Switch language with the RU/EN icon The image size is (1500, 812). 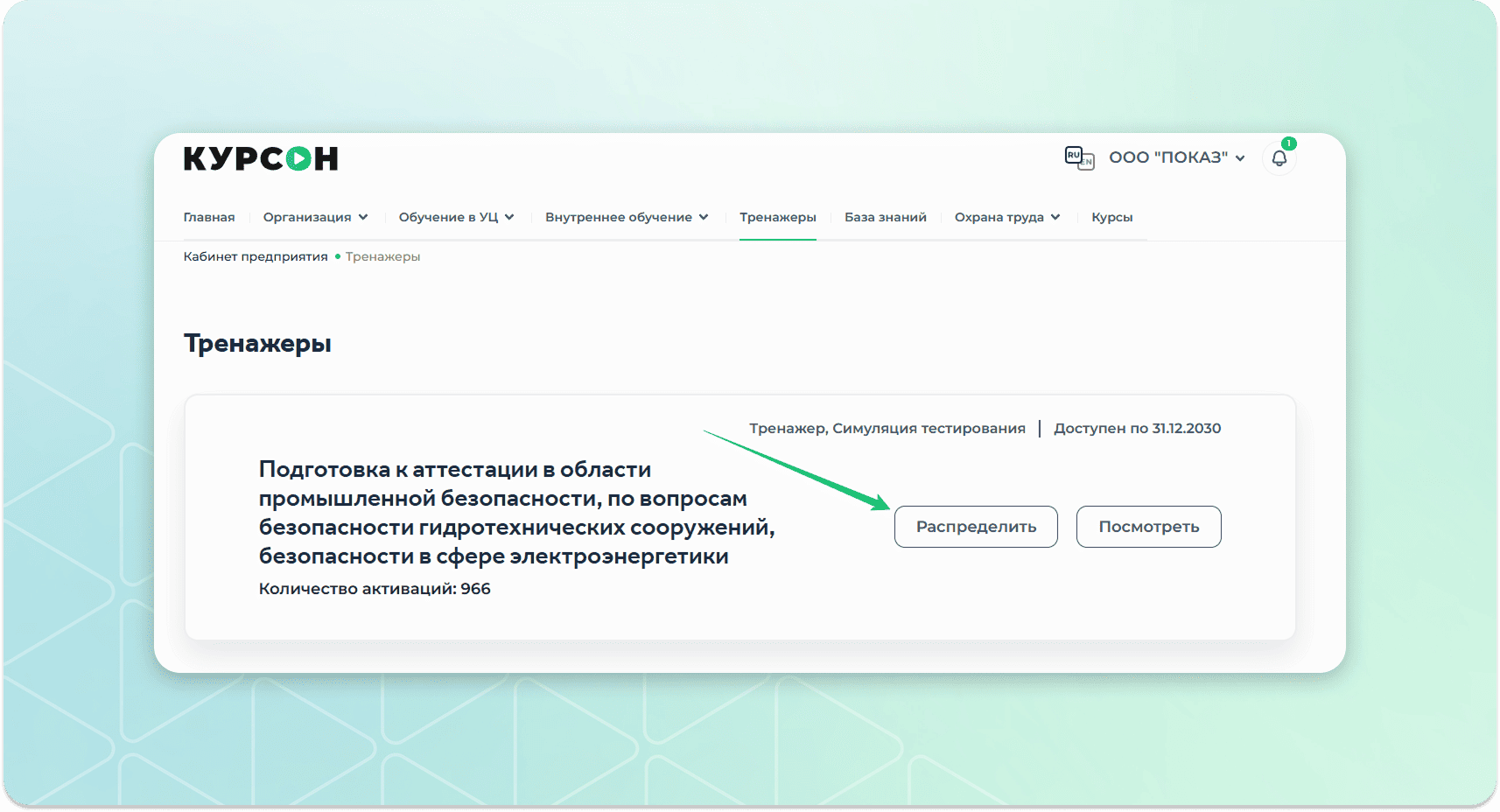click(1078, 157)
